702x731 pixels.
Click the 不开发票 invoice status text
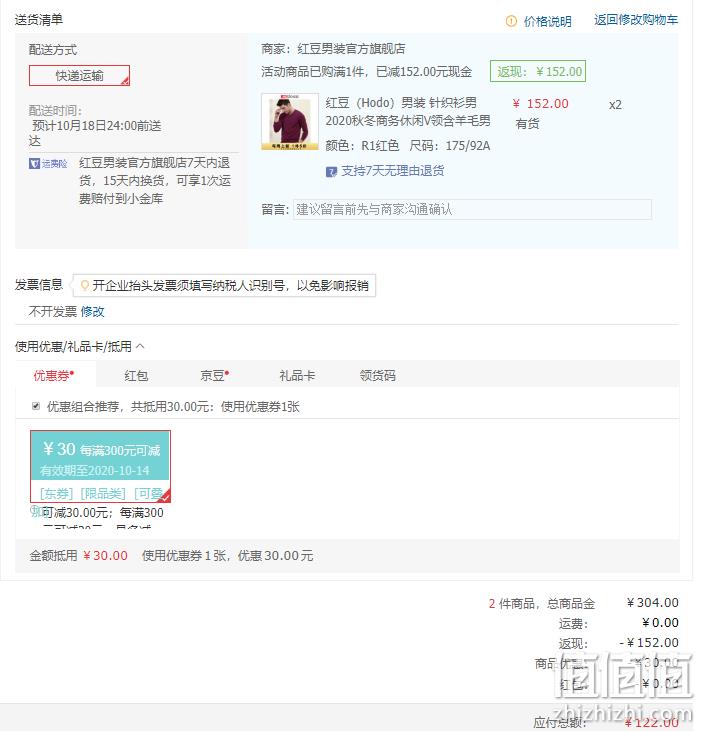pyautogui.click(x=53, y=312)
